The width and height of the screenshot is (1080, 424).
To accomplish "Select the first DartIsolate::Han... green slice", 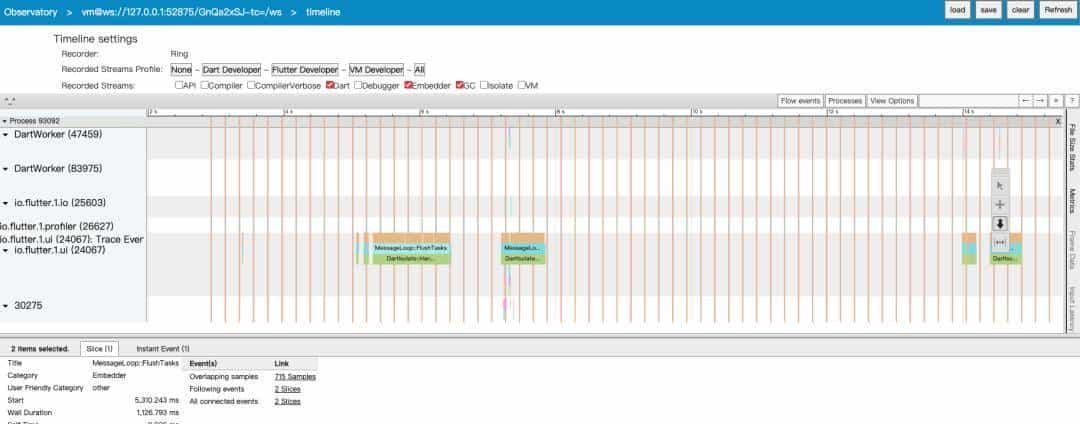I will click(x=411, y=259).
